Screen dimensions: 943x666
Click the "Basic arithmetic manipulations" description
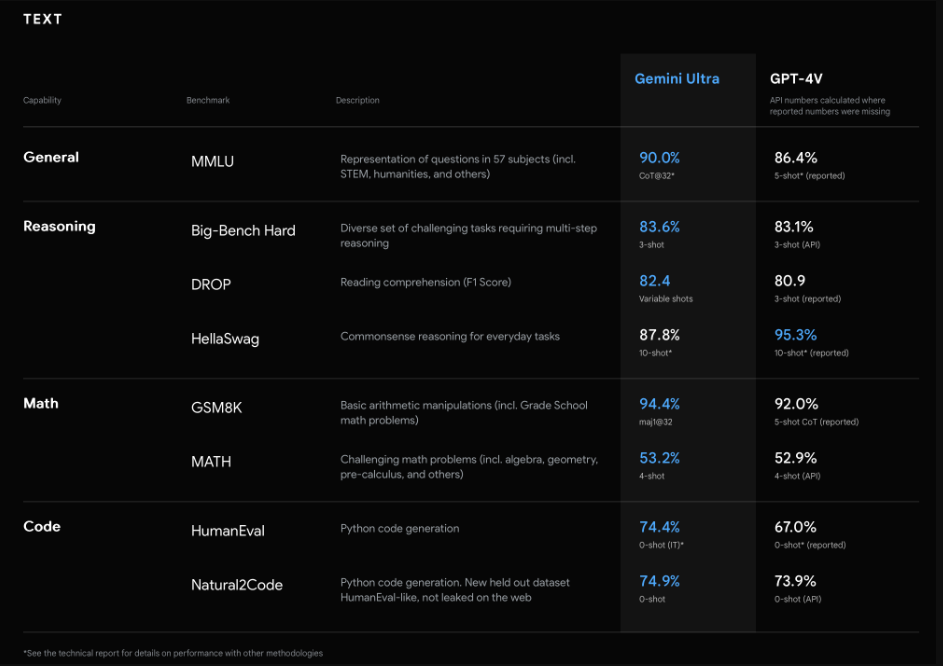[x=464, y=413]
